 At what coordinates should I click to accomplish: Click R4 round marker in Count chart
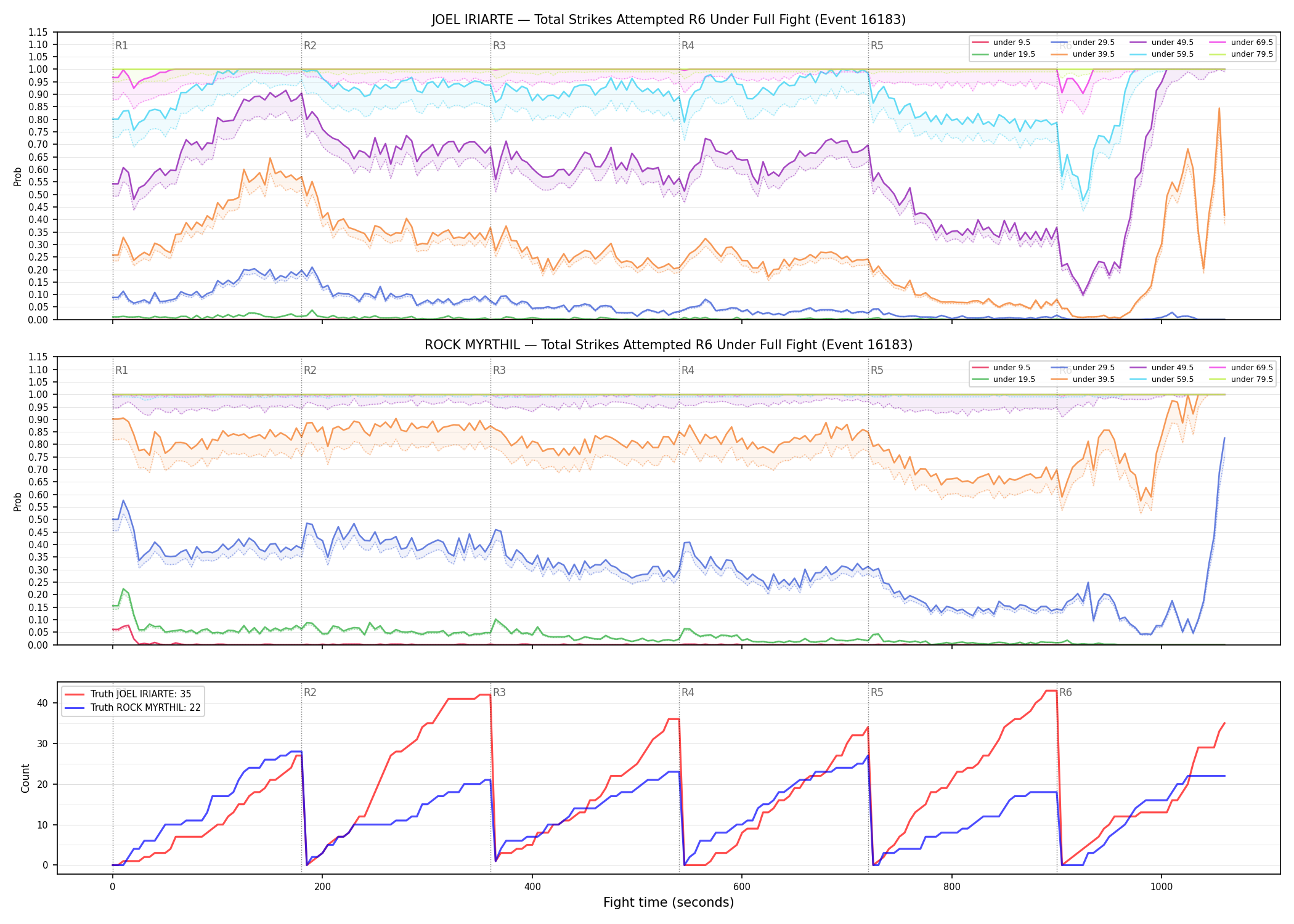[x=688, y=692]
